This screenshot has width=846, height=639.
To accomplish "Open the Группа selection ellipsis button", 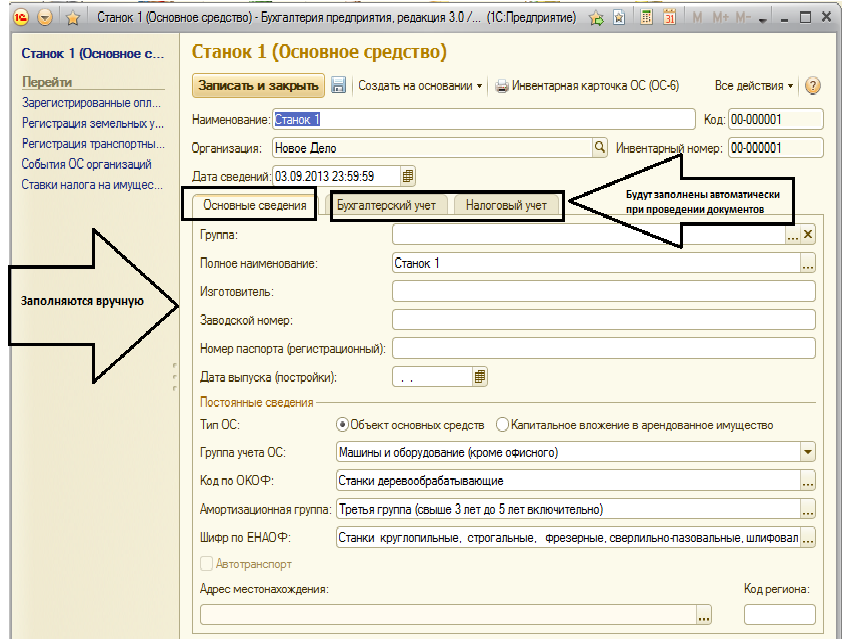I will point(793,235).
